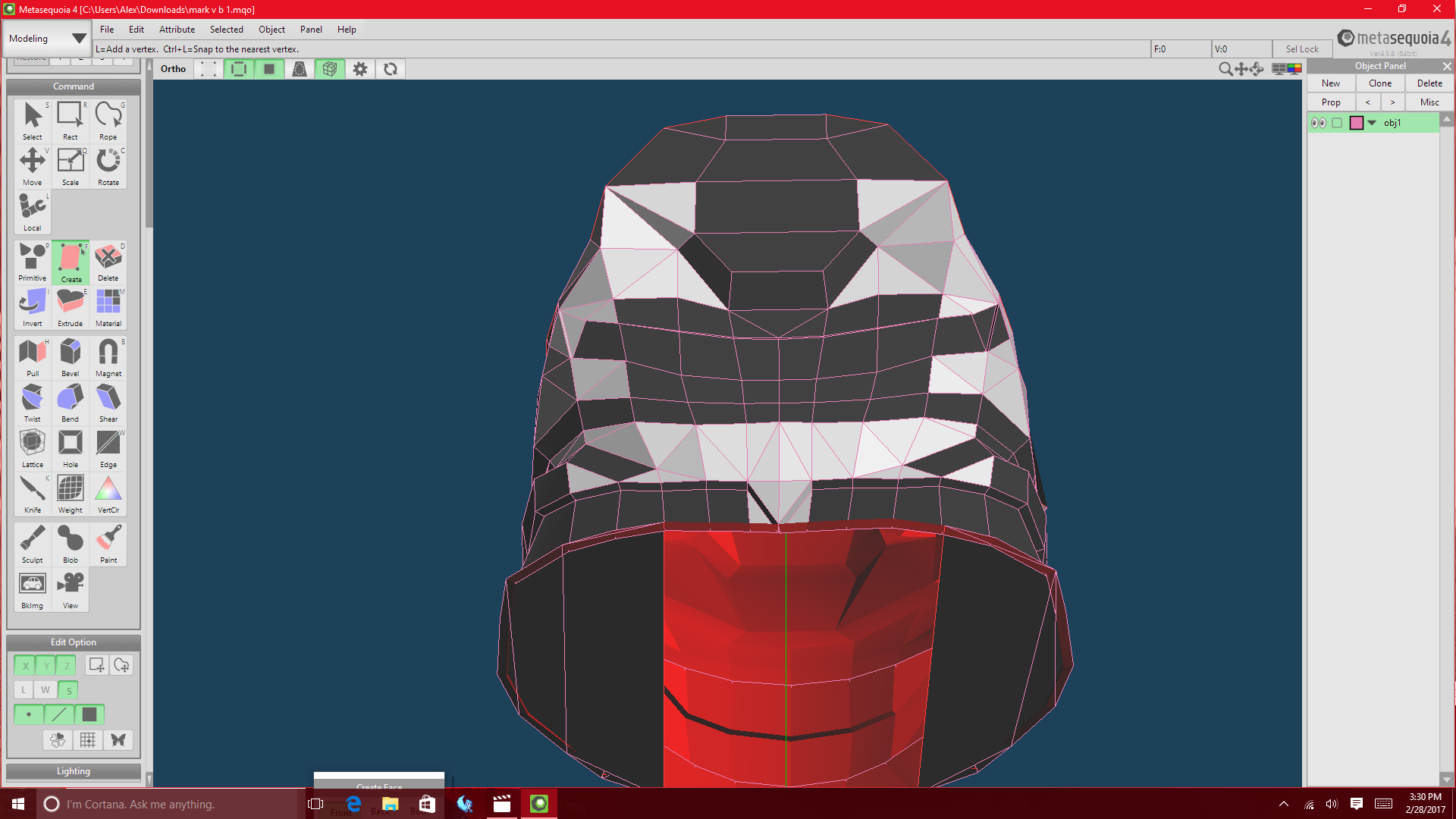Screen dimensions: 1456x819
Task: Open Microsoft Edge from taskbar
Action: pos(353,804)
